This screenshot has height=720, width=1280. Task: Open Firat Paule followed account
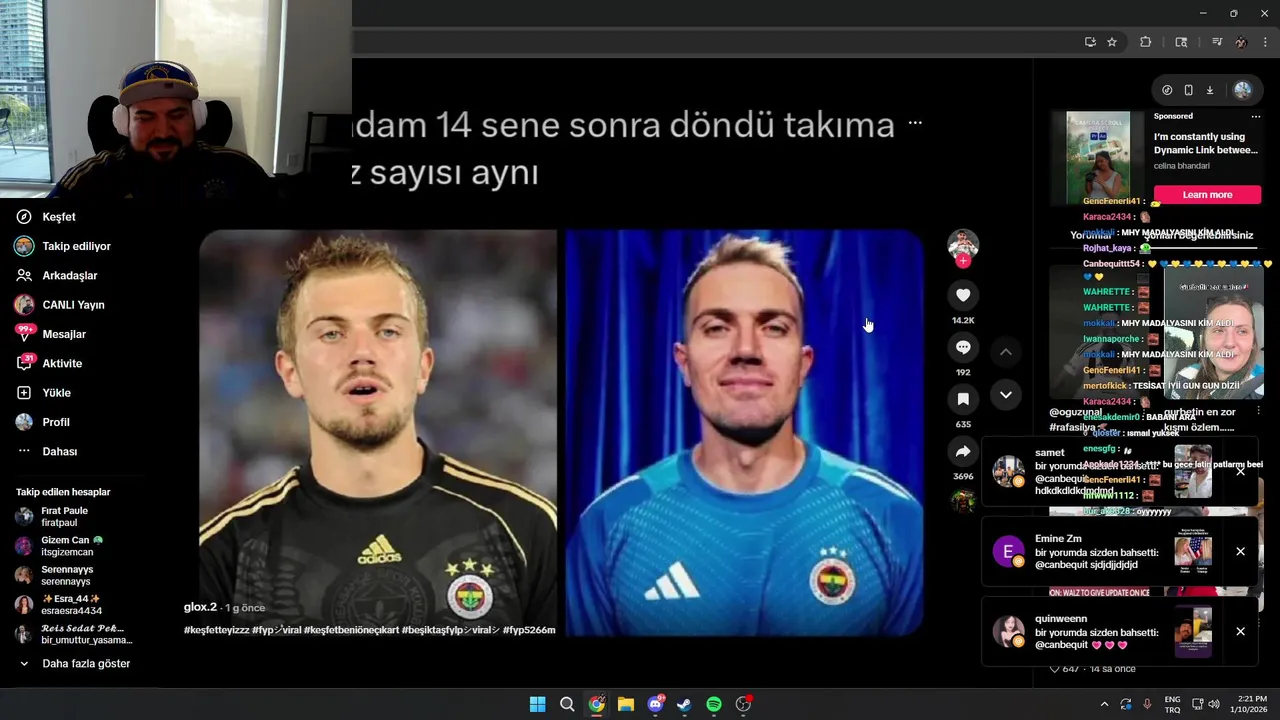(x=52, y=516)
